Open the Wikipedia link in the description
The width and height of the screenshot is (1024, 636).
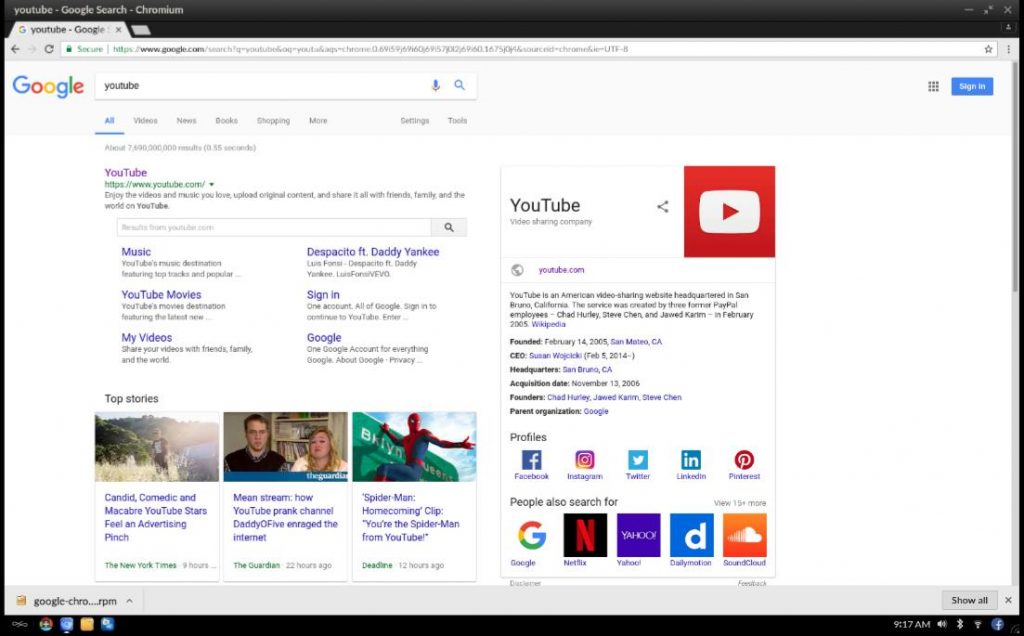pyautogui.click(x=548, y=324)
